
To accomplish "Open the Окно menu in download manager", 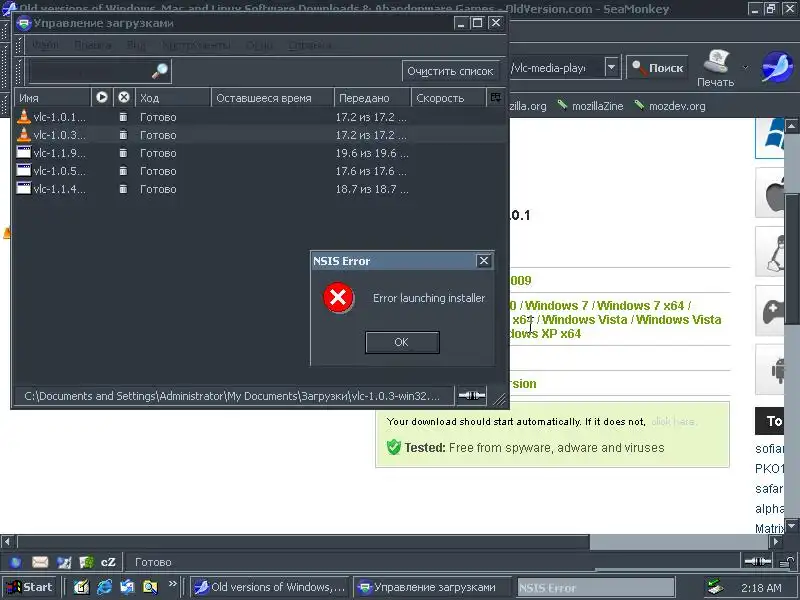I will tap(259, 45).
